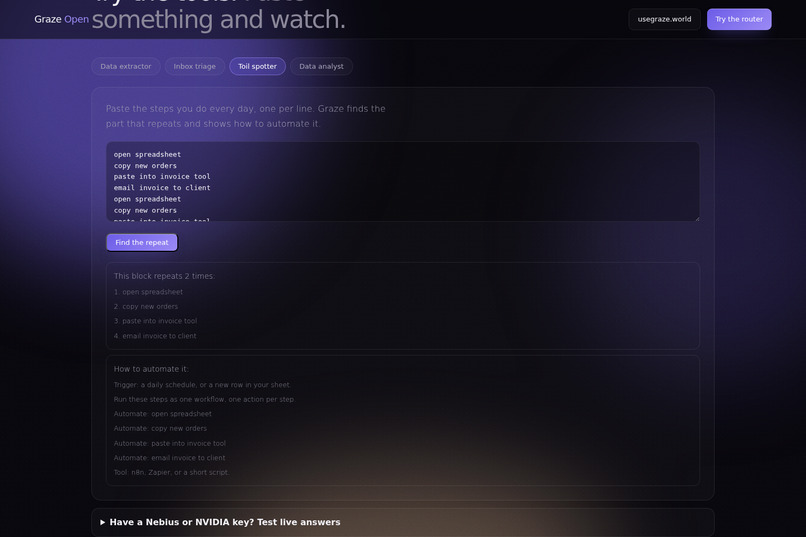Click the disclosure triangle beside Have a Nebius
The height and width of the screenshot is (537, 806).
(103, 522)
